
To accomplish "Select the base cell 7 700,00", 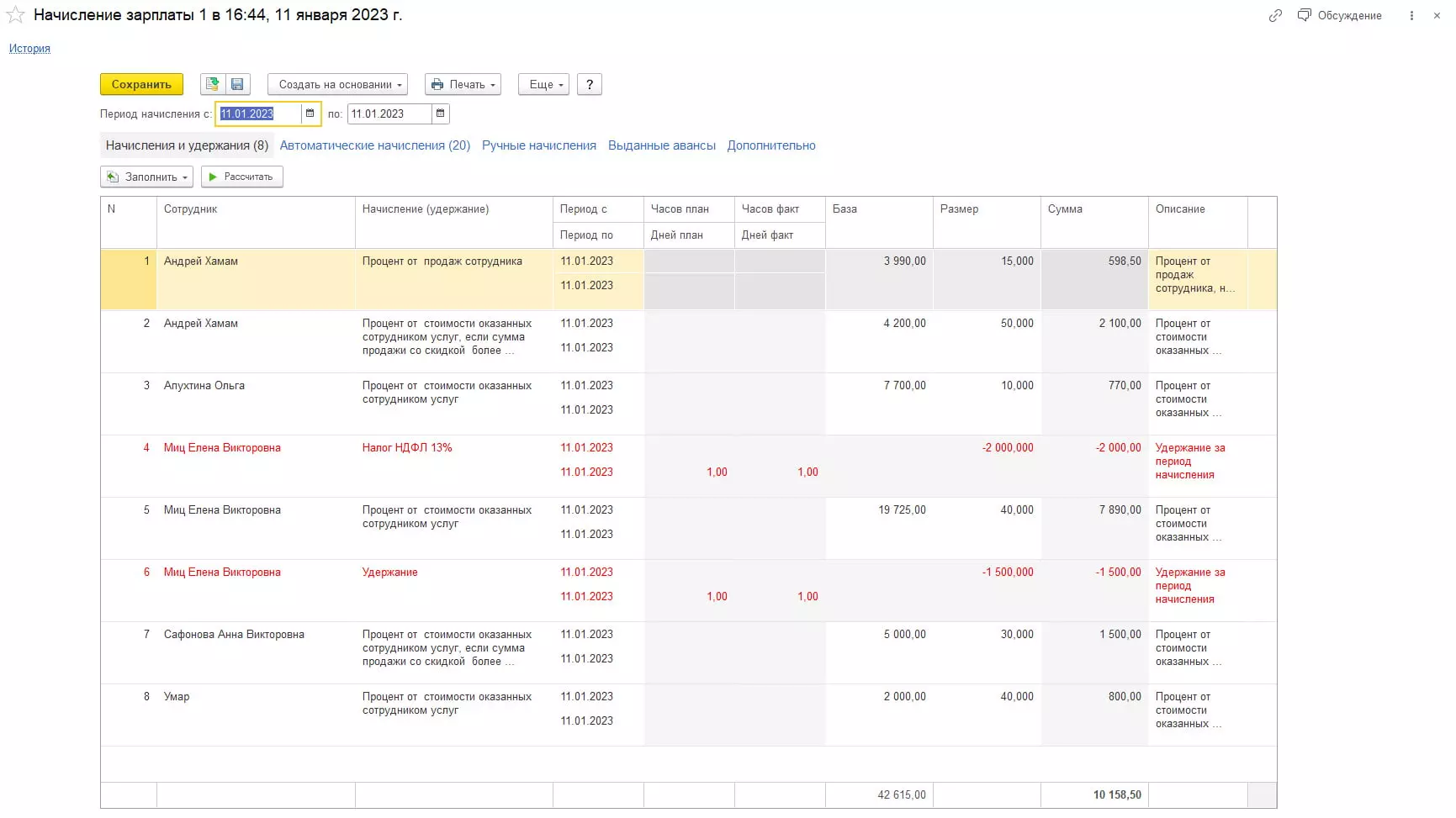I will [x=879, y=404].
